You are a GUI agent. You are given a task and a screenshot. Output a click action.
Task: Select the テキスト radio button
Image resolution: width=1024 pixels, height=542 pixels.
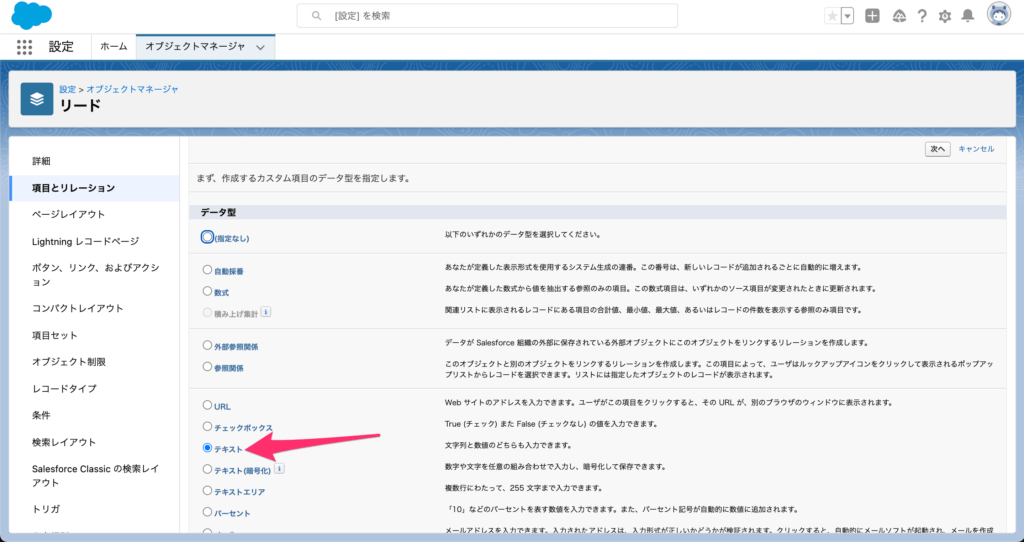click(x=207, y=449)
